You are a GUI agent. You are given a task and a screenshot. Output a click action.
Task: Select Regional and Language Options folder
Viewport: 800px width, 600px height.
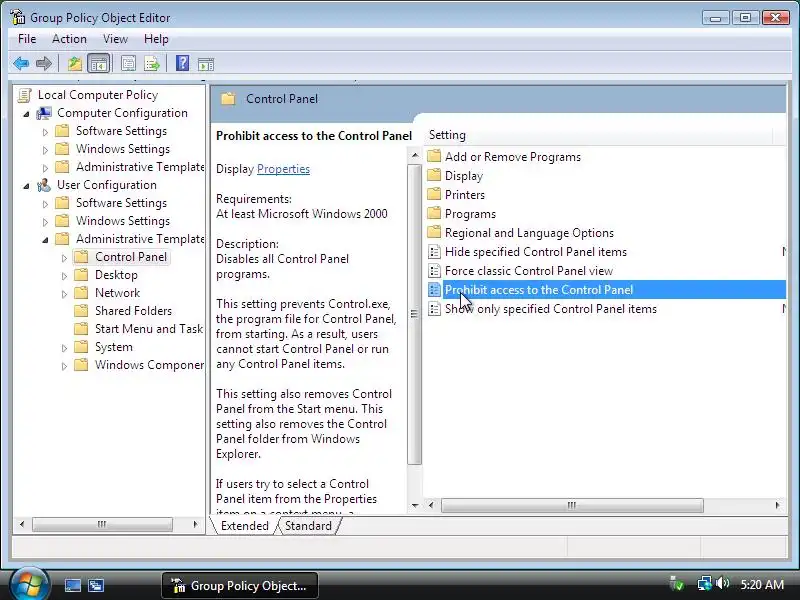pos(529,233)
